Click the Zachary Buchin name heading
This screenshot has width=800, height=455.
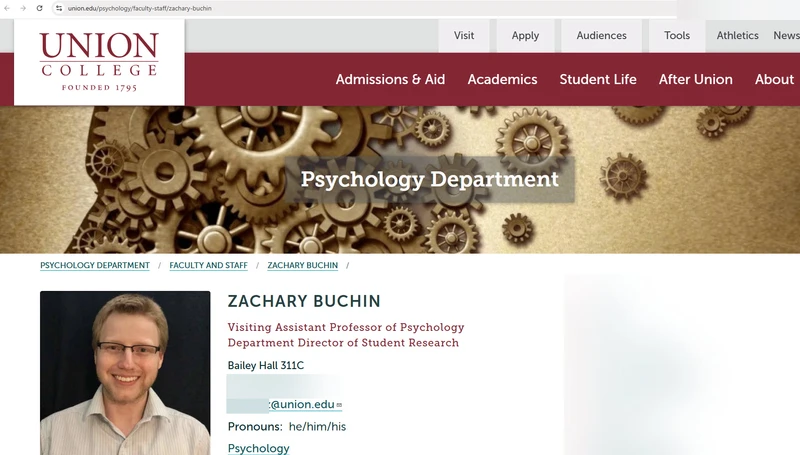point(304,301)
